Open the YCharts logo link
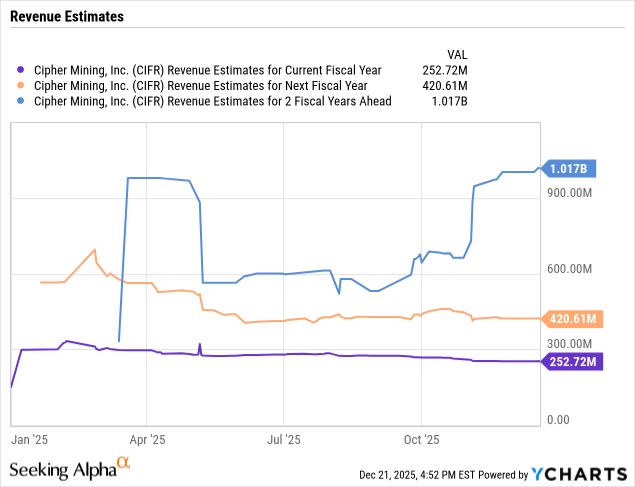 [x=580, y=473]
